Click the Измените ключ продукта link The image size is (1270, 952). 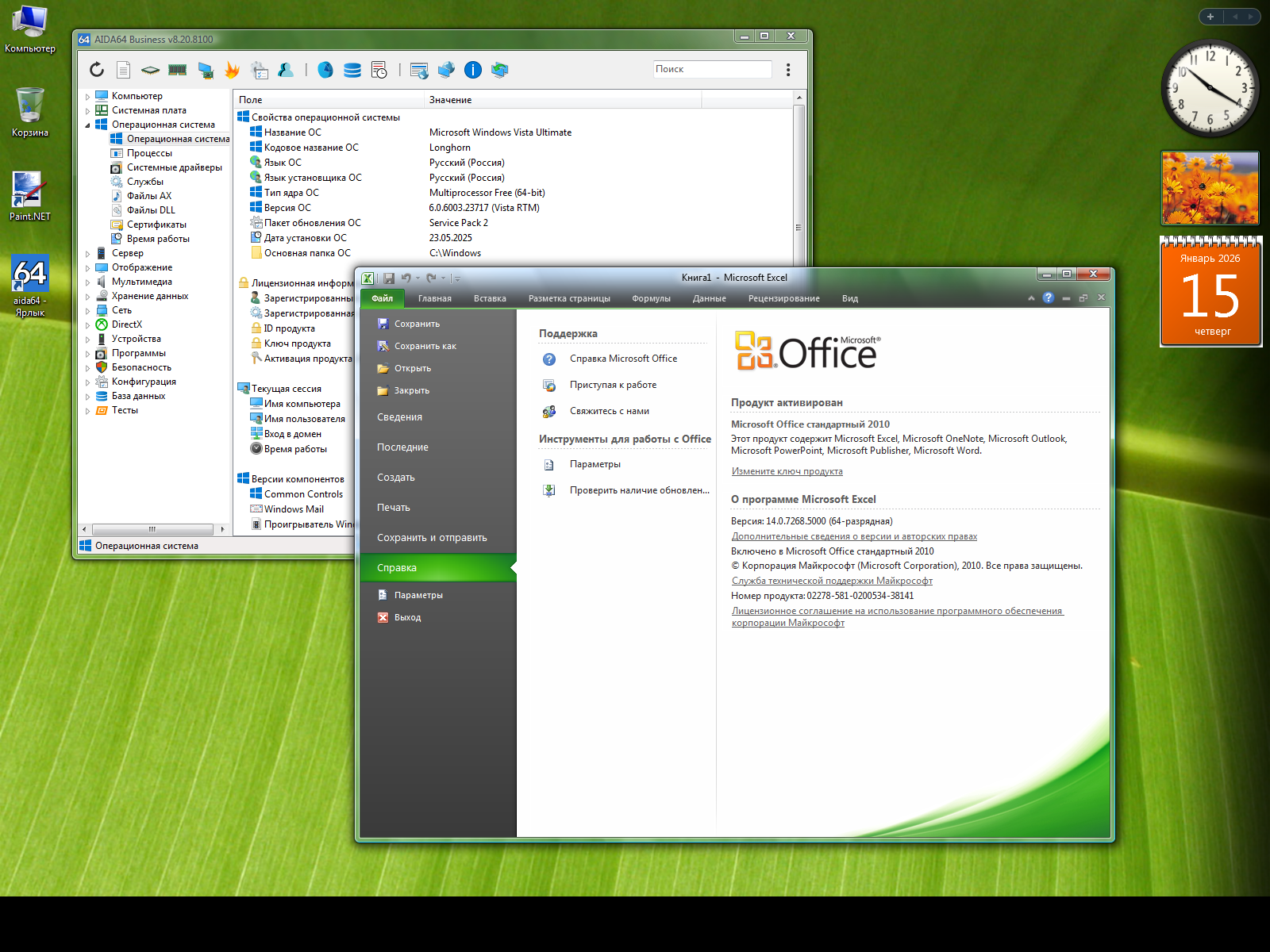pos(787,471)
